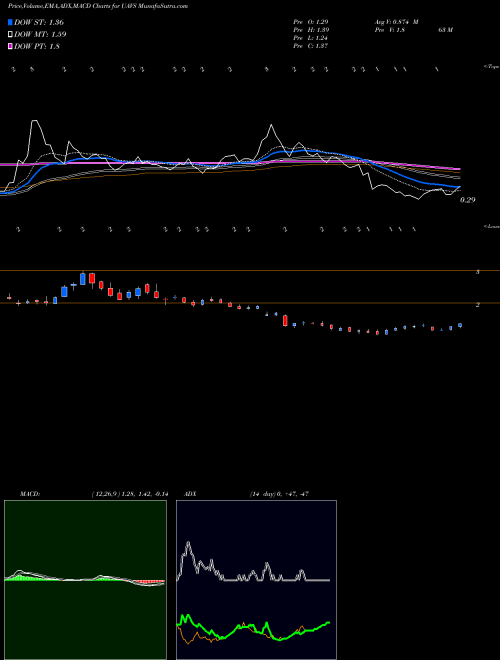Click the 'MACD:' panel heading
Image resolution: width=500 pixels, height=660 pixels.
(30, 494)
